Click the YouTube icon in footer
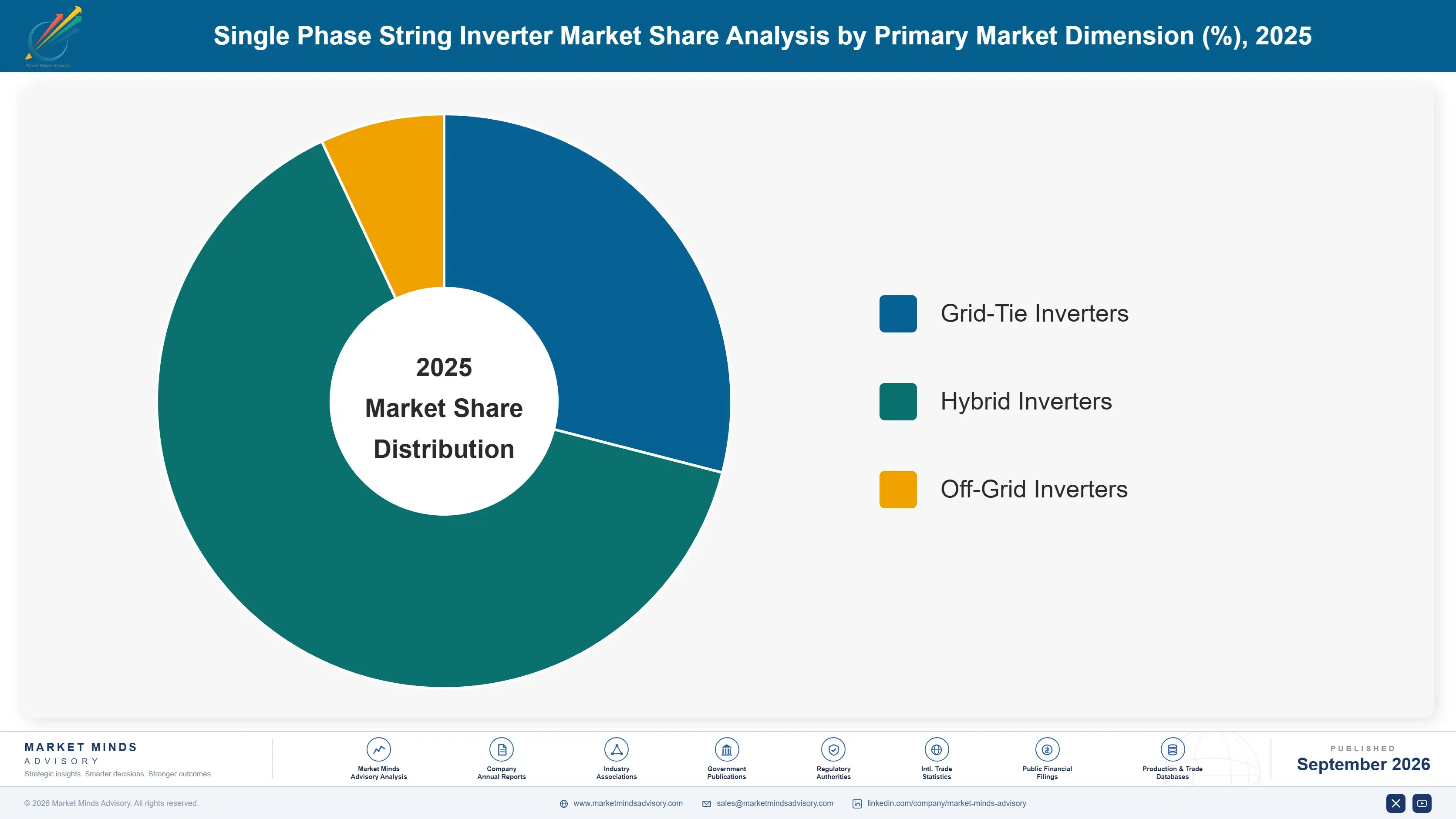This screenshot has height=819, width=1456. 1422,803
